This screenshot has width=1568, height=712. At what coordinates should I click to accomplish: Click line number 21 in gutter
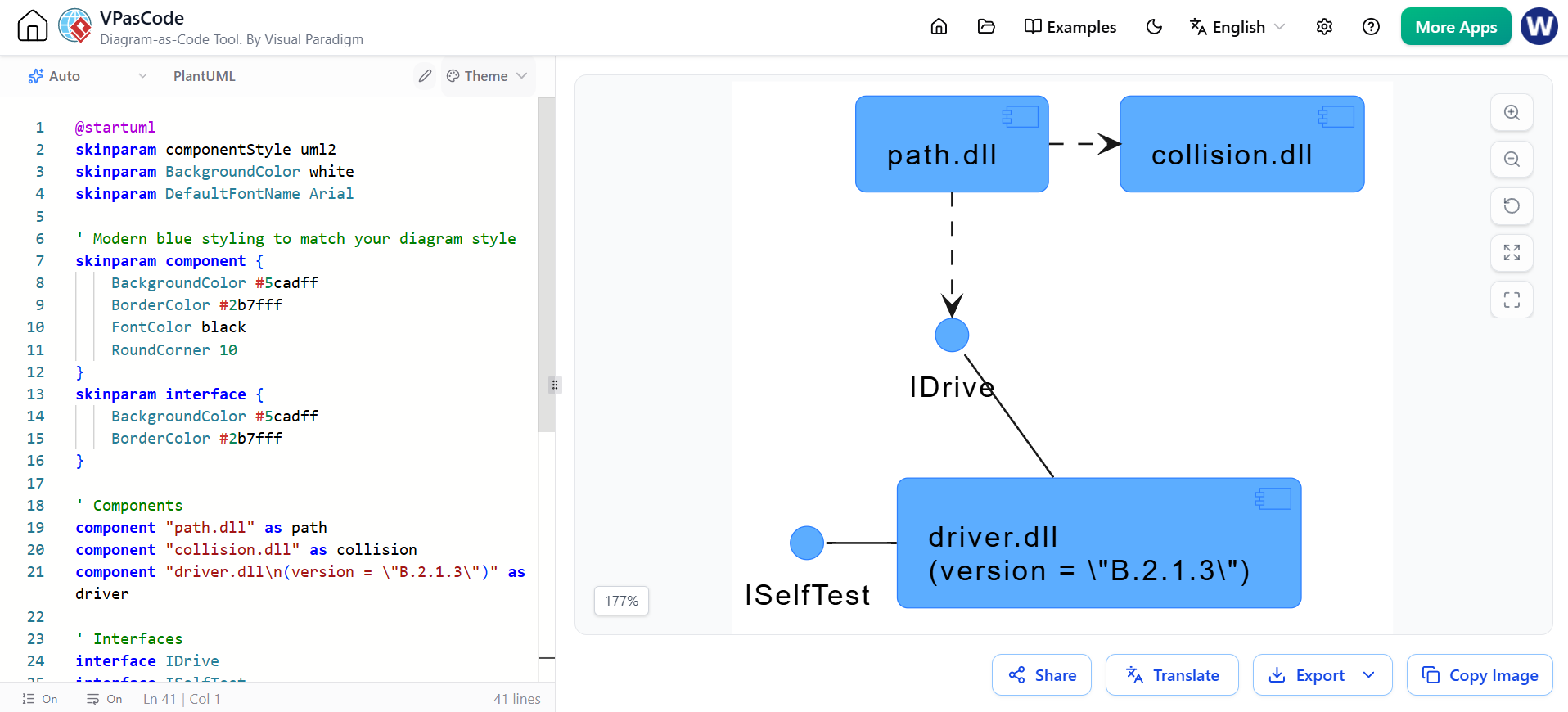[x=35, y=571]
